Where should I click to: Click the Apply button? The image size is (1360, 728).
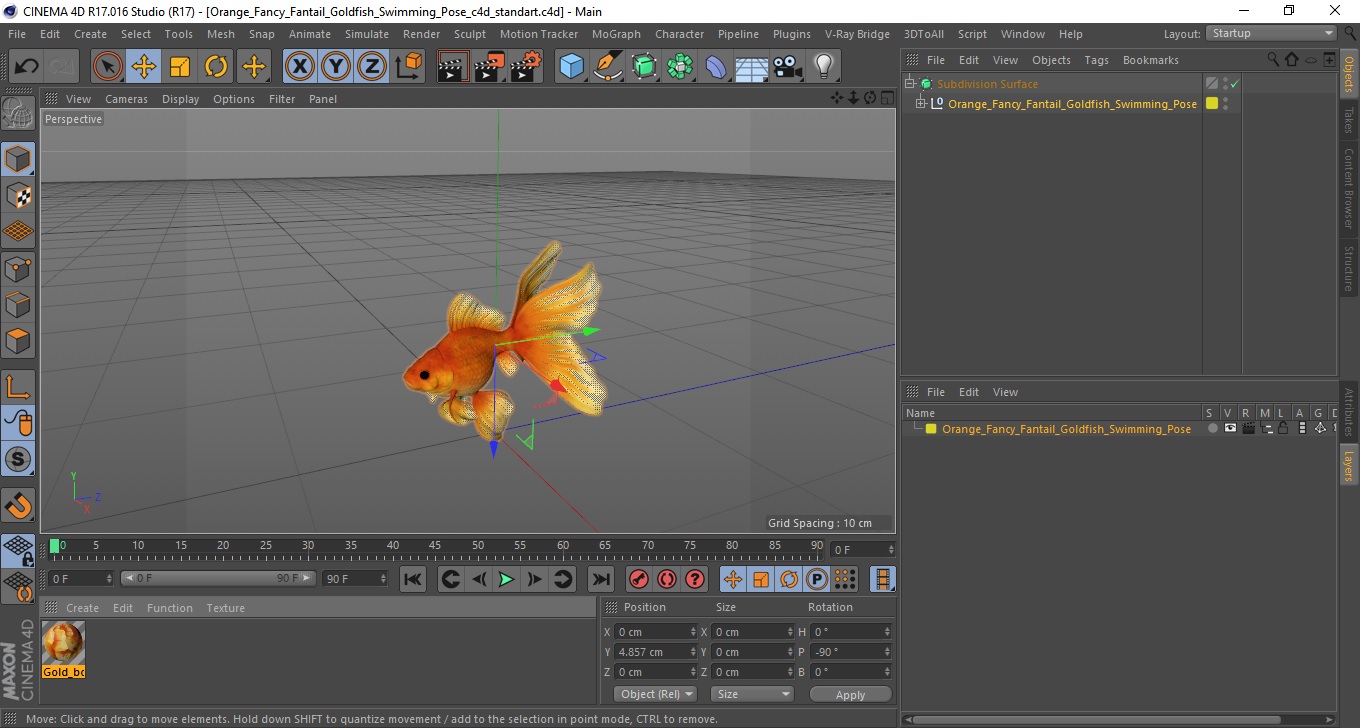pos(850,694)
